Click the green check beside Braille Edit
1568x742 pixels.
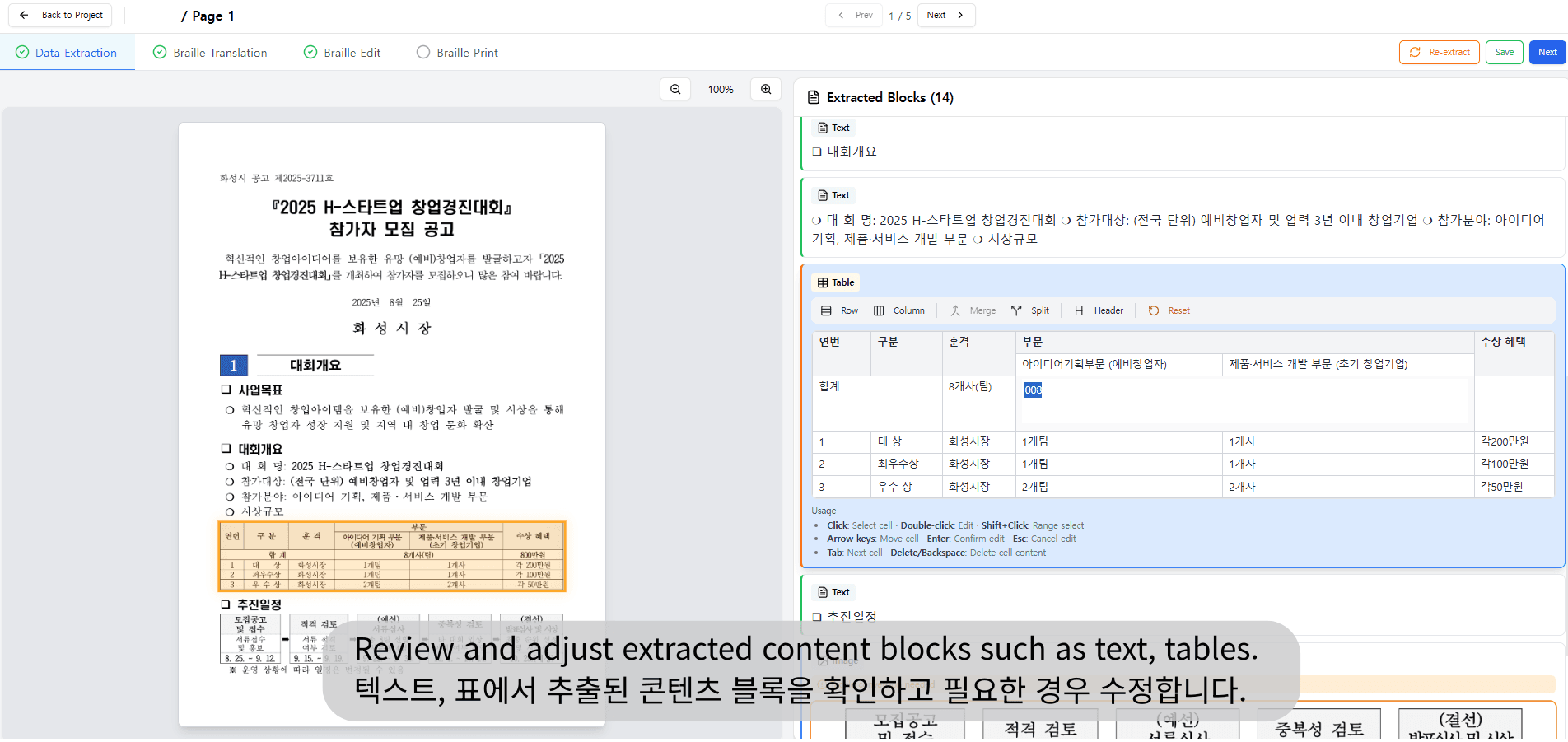pos(309,52)
